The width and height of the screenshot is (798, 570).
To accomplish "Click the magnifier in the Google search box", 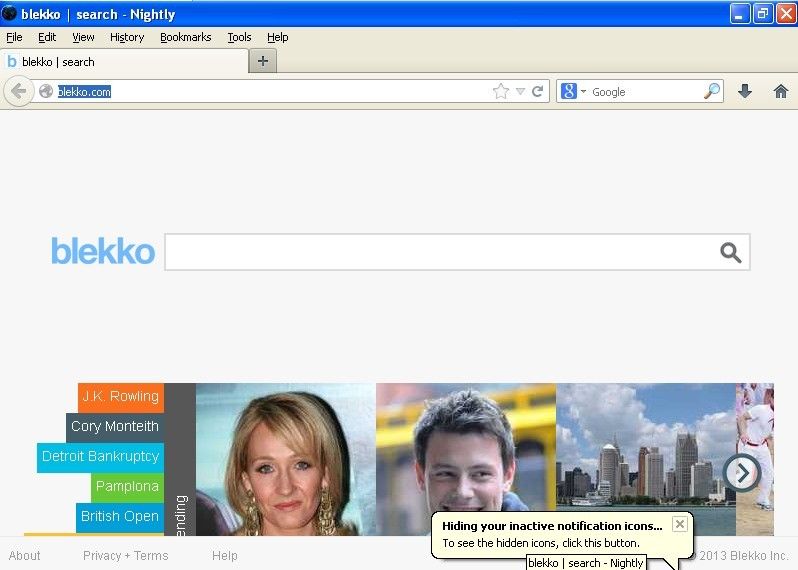I will (712, 92).
